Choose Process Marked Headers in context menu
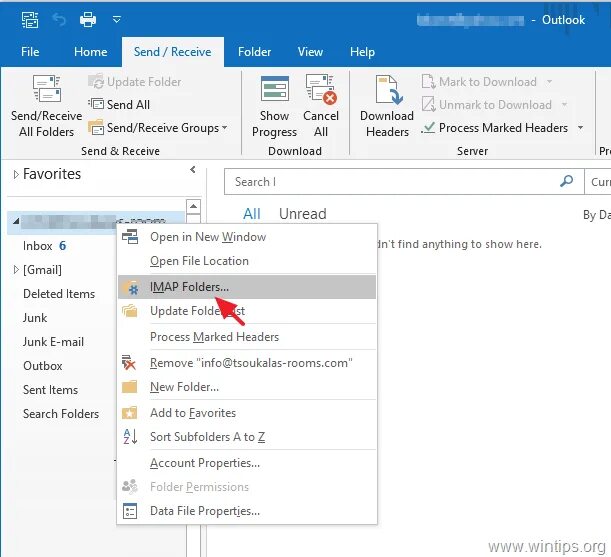 coord(247,337)
